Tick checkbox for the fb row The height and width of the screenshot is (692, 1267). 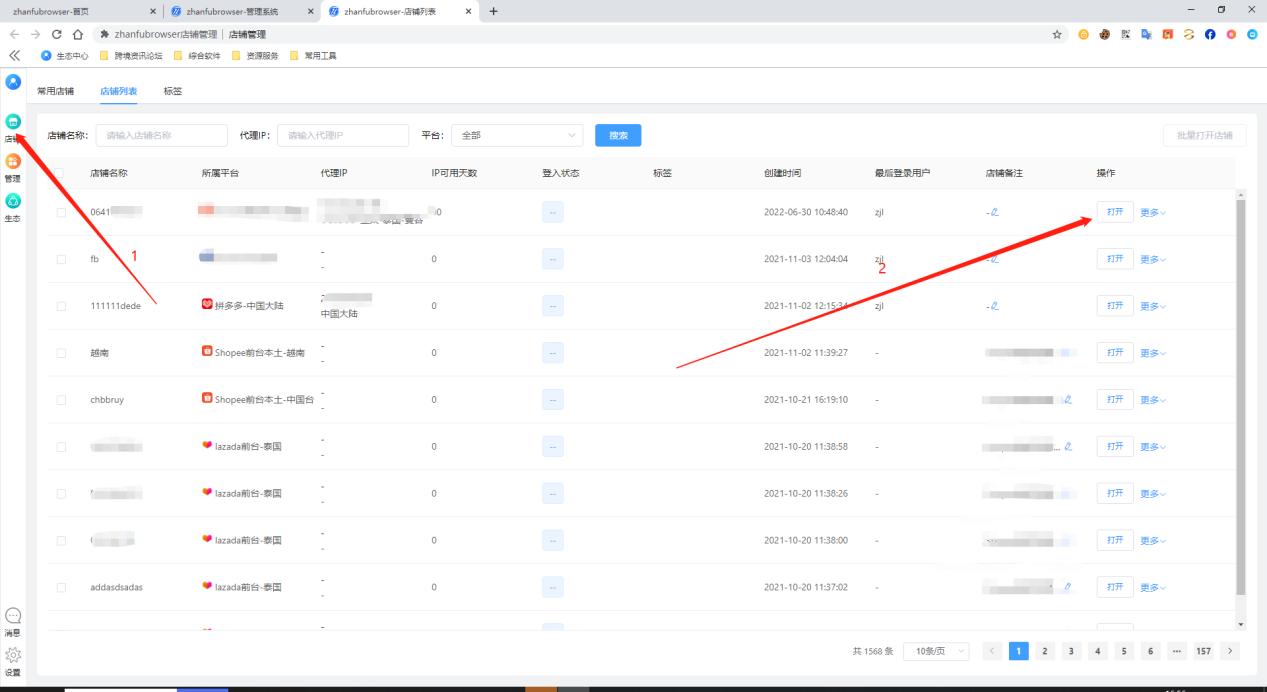pos(61,259)
